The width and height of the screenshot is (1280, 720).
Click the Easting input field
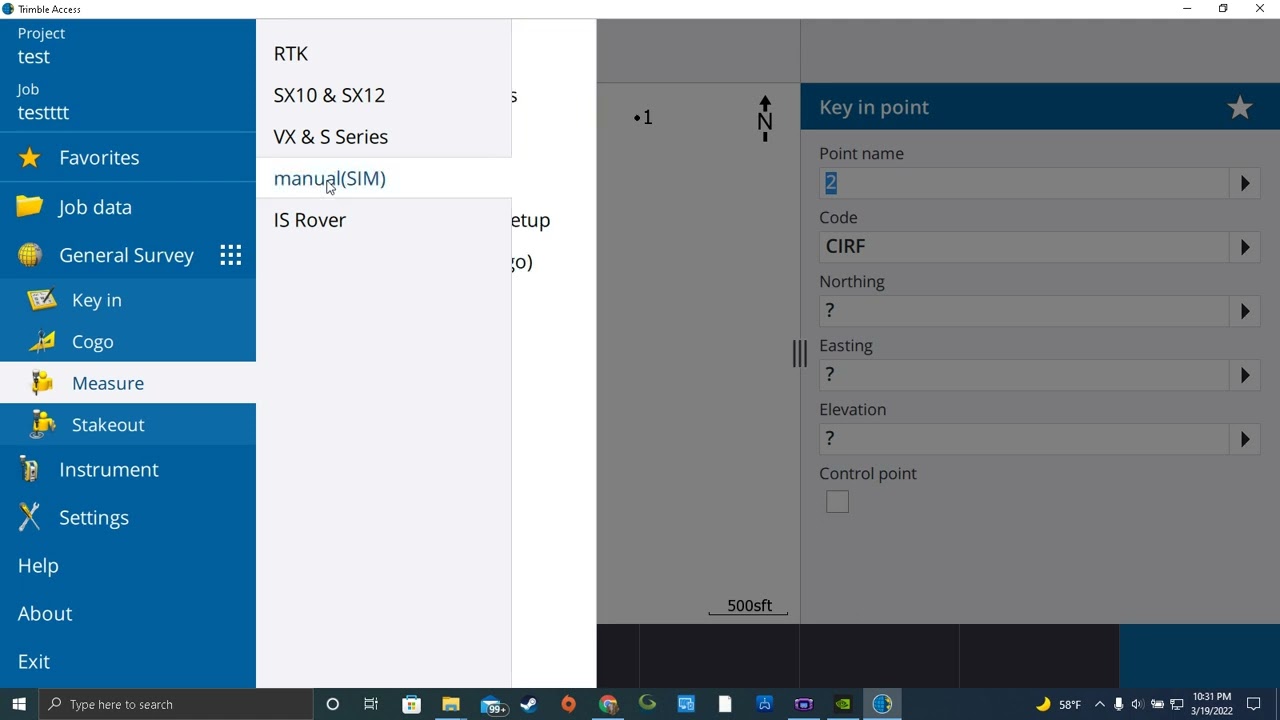click(1024, 375)
